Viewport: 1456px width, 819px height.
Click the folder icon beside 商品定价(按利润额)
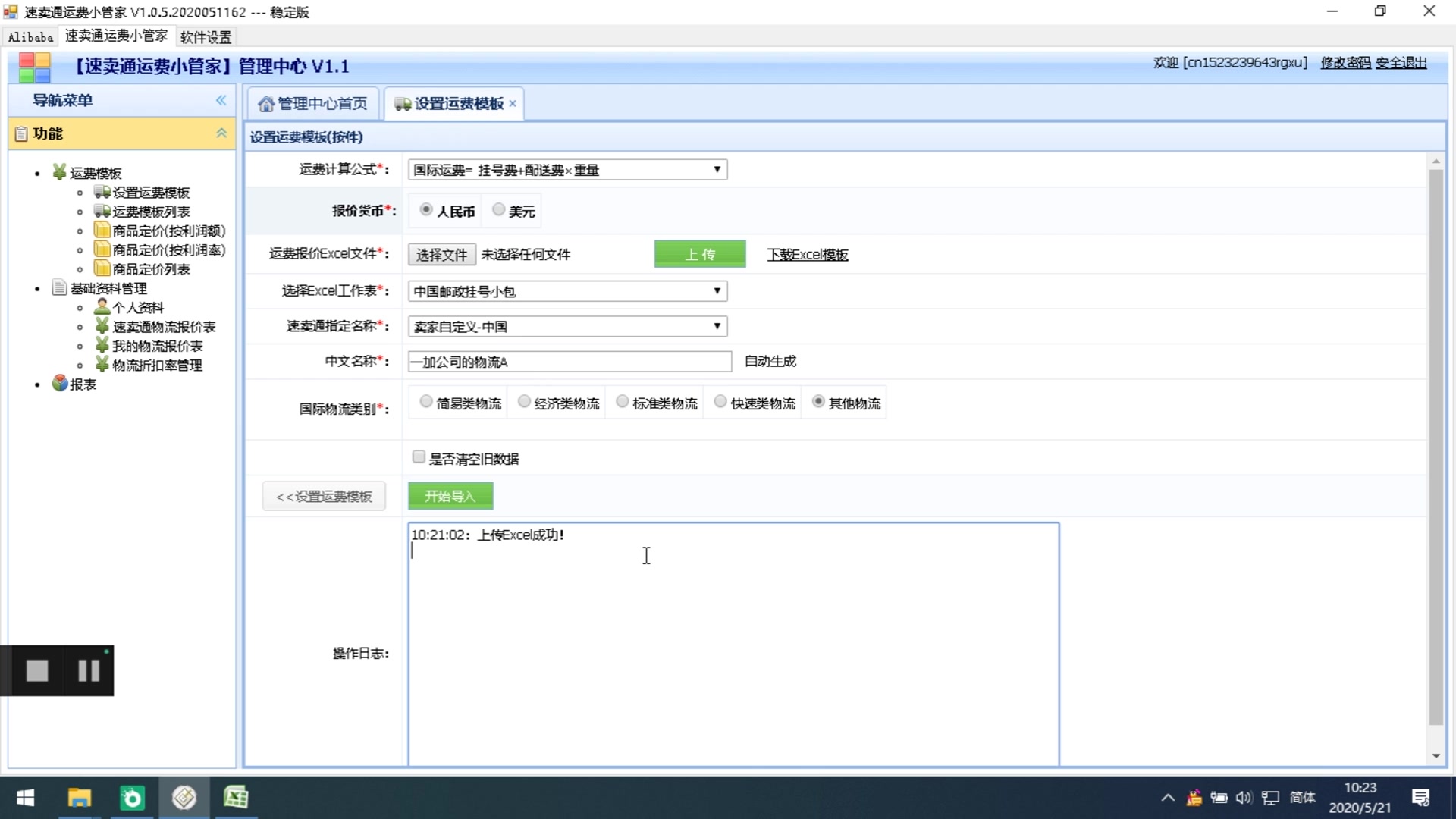point(102,230)
